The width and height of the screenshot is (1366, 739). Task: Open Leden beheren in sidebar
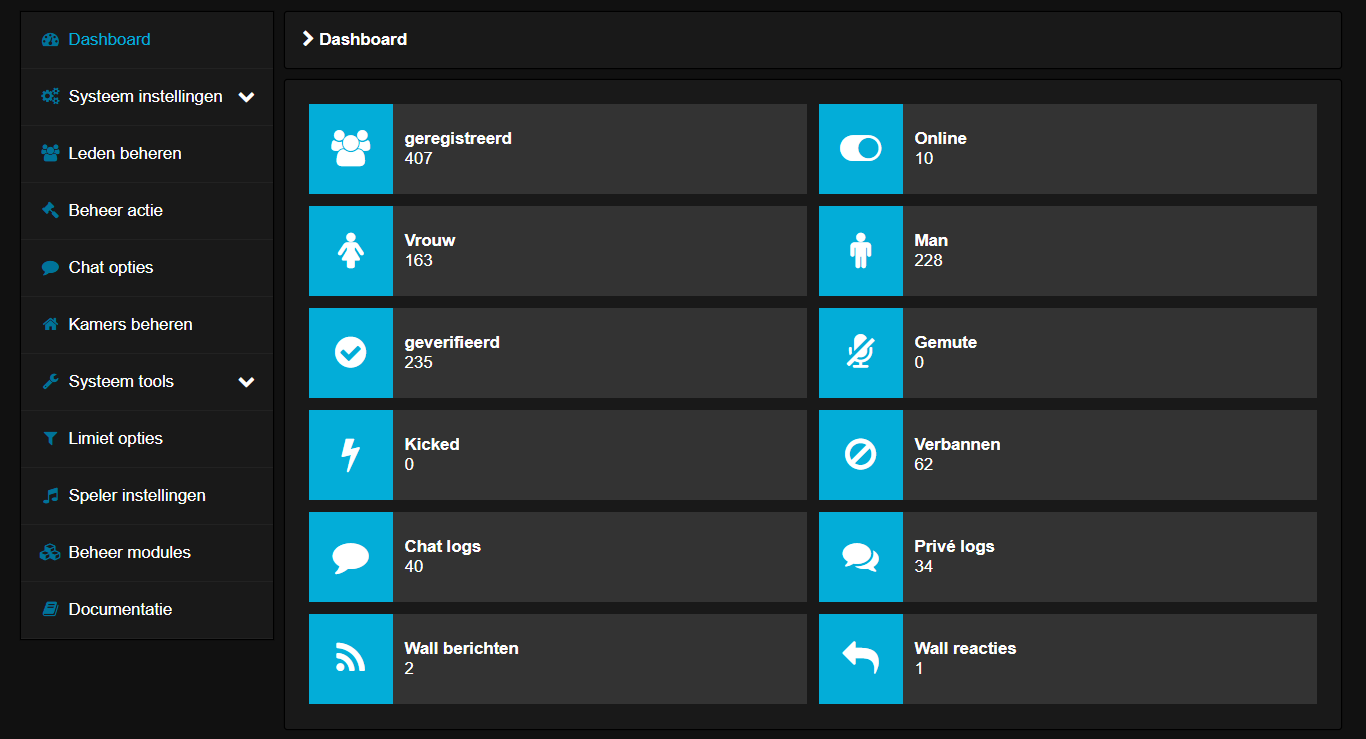[x=125, y=154]
